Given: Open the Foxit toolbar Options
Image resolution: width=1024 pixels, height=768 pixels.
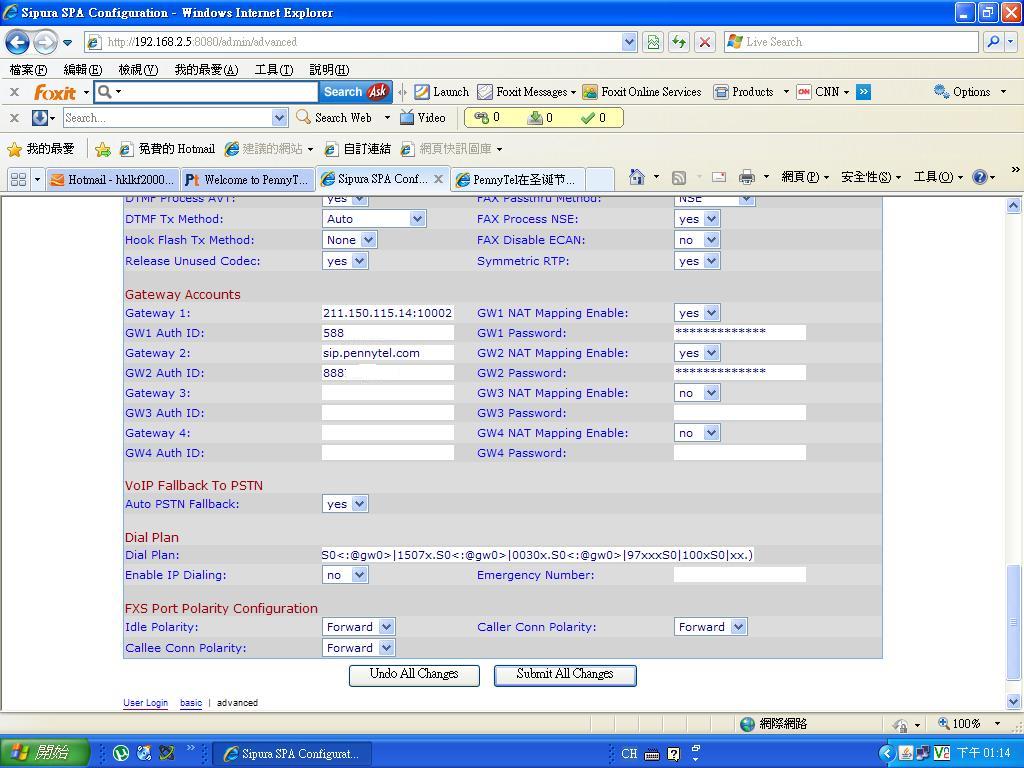Looking at the screenshot, I should 969,92.
